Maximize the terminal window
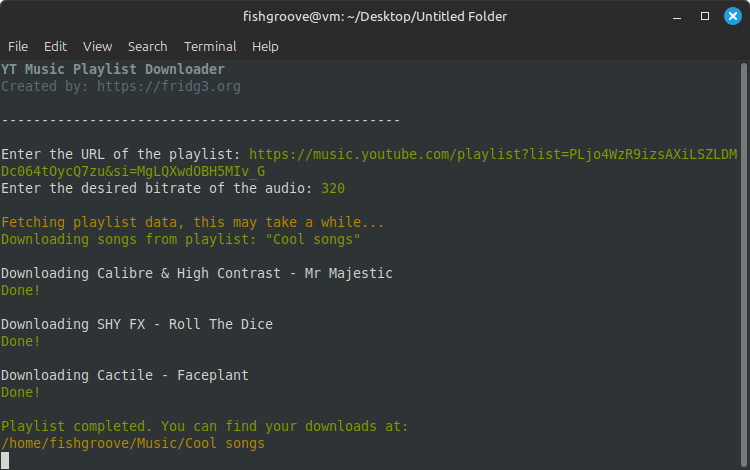The image size is (750, 470). [x=704, y=16]
